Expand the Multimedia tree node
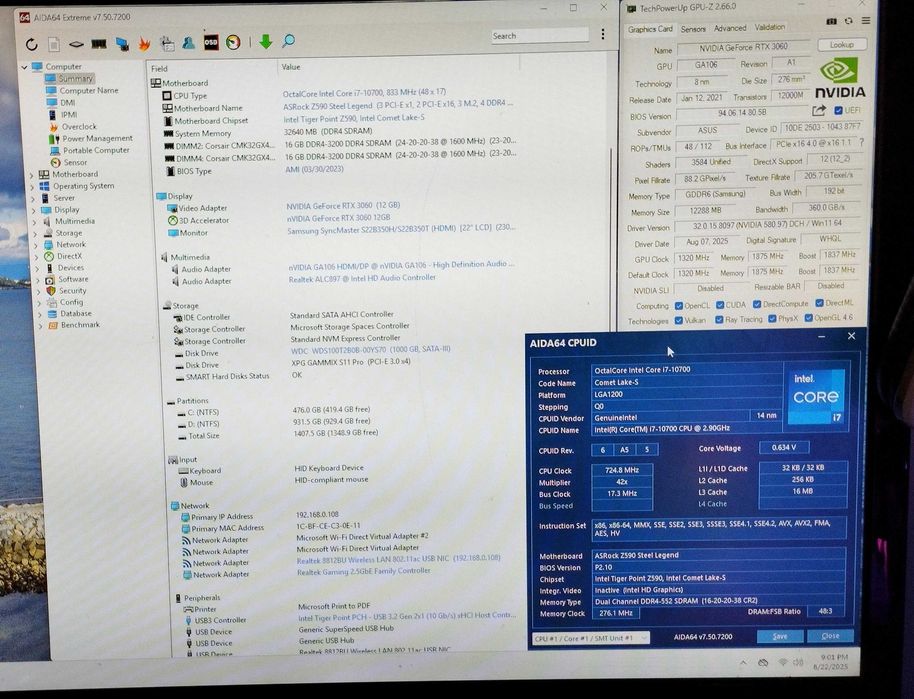This screenshot has width=914, height=699. point(35,222)
